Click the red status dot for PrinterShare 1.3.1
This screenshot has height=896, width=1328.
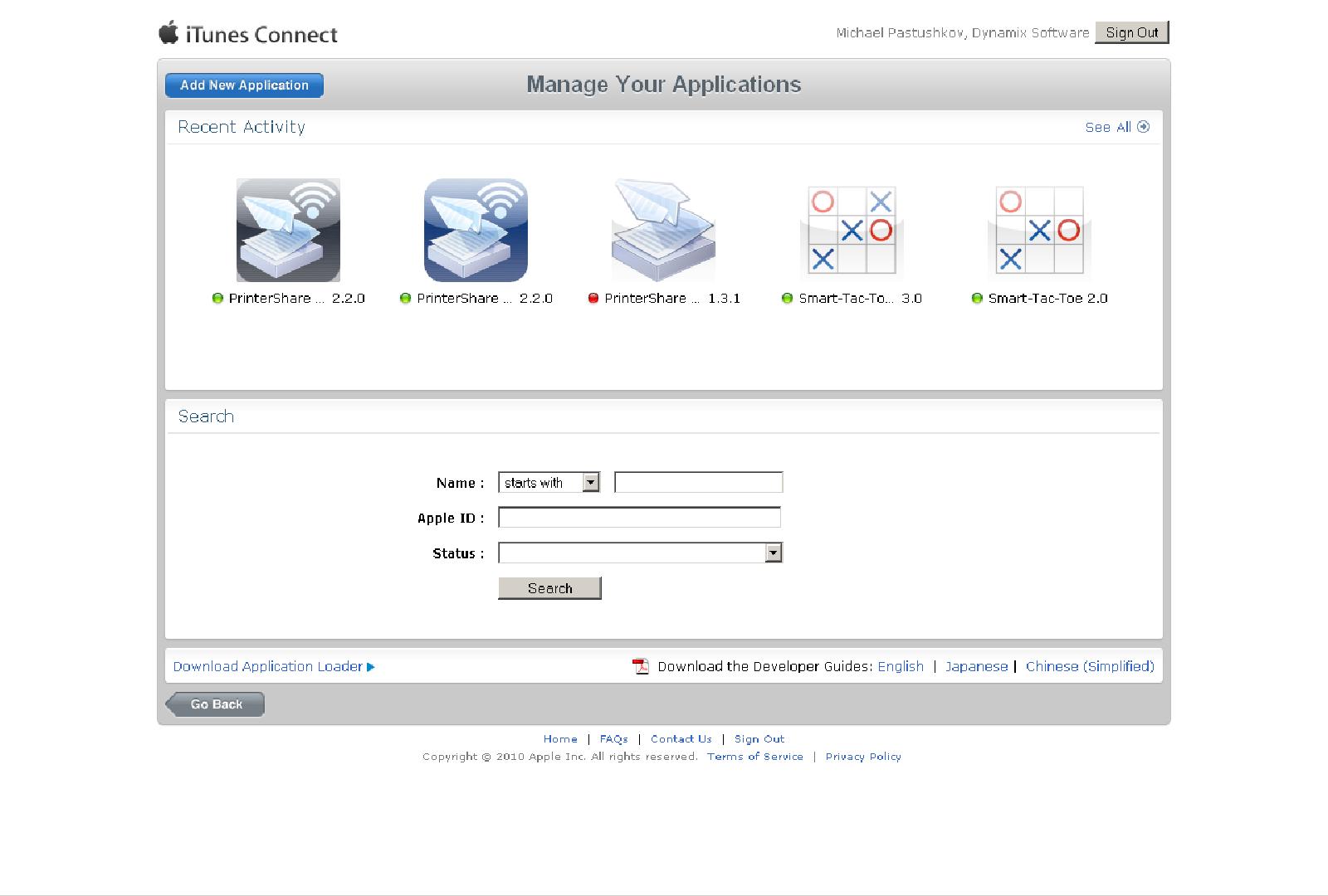click(593, 299)
